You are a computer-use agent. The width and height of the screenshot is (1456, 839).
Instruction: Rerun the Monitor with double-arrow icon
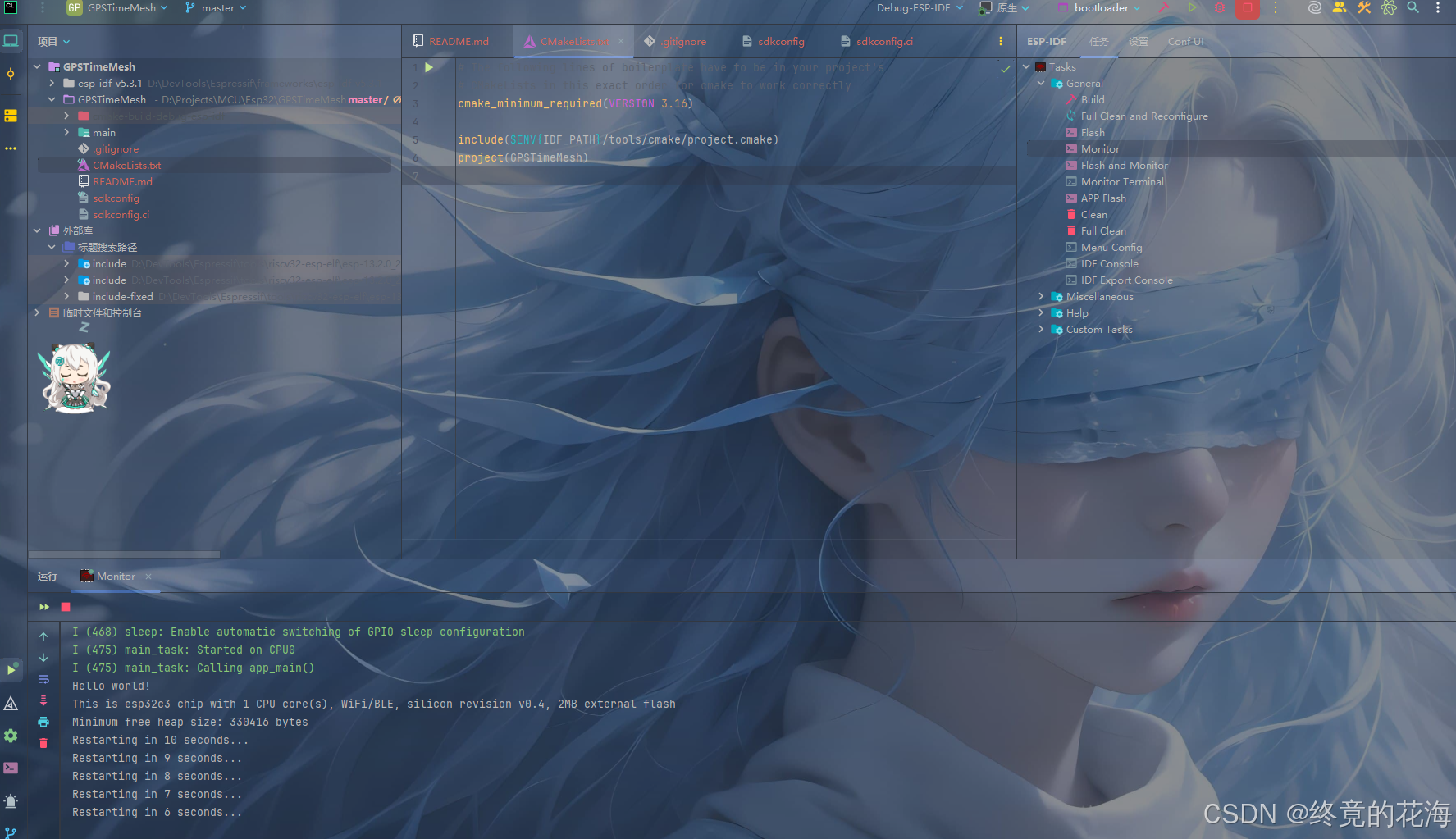(x=44, y=607)
